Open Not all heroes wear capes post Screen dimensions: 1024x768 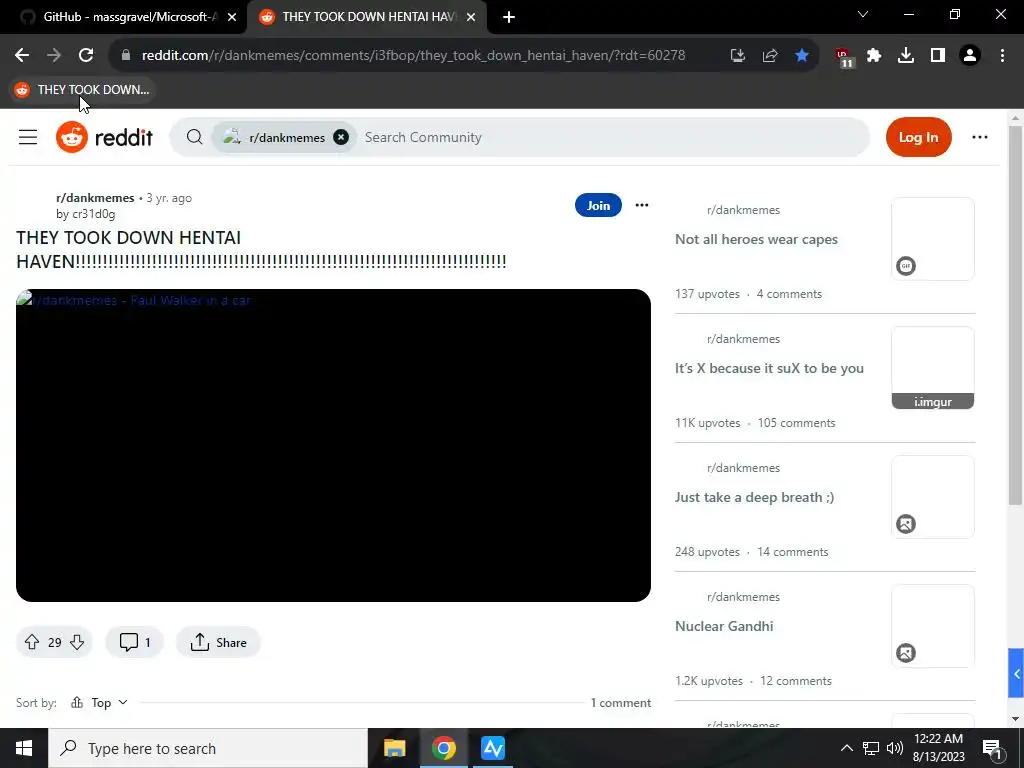tap(756, 240)
